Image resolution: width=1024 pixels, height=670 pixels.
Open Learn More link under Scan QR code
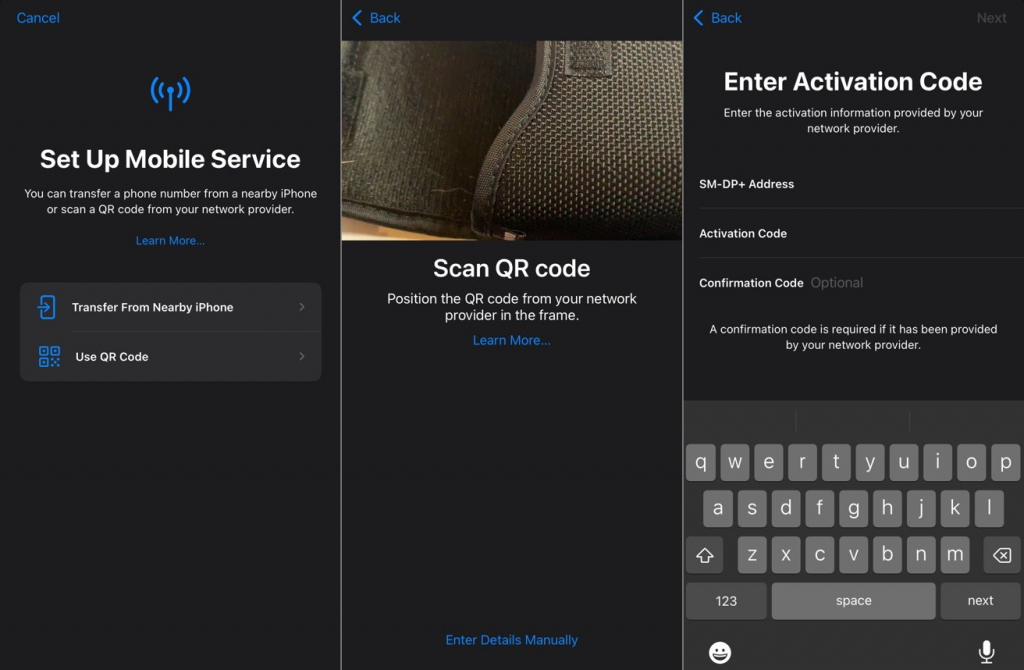pos(512,340)
